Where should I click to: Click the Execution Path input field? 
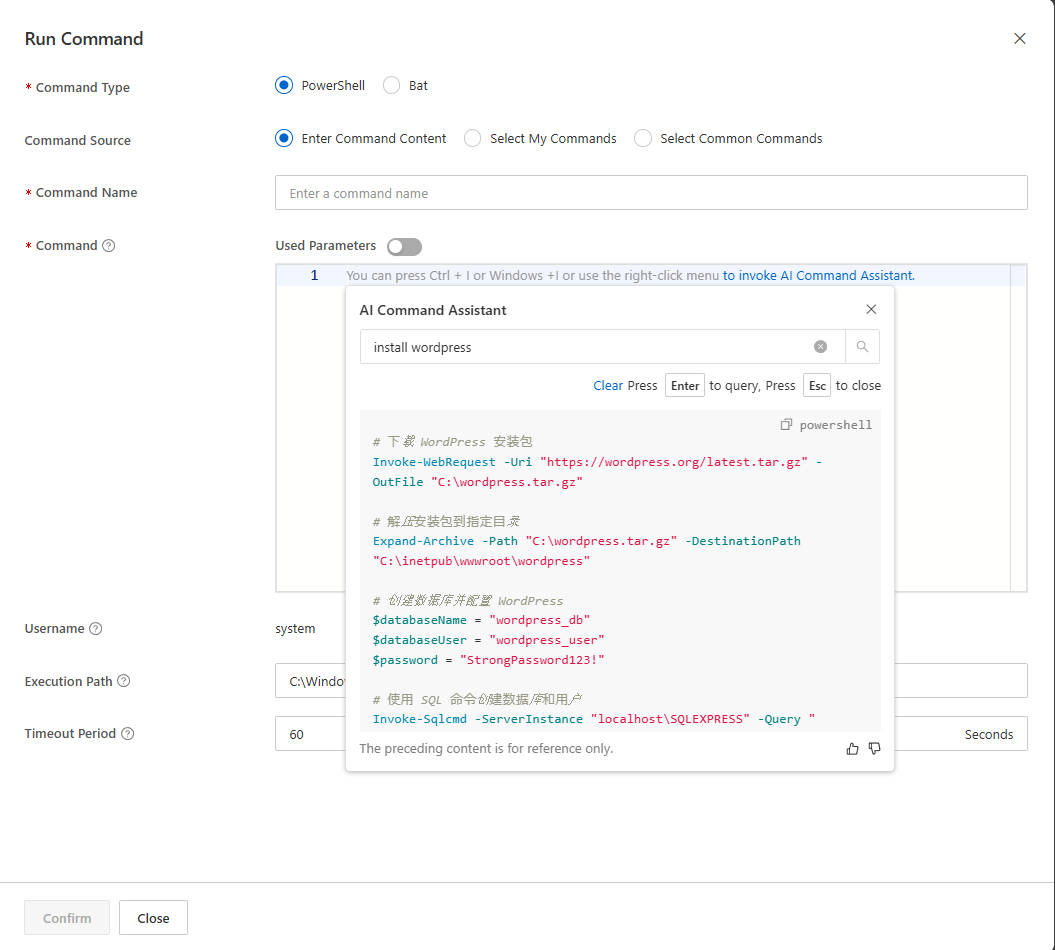pos(651,681)
